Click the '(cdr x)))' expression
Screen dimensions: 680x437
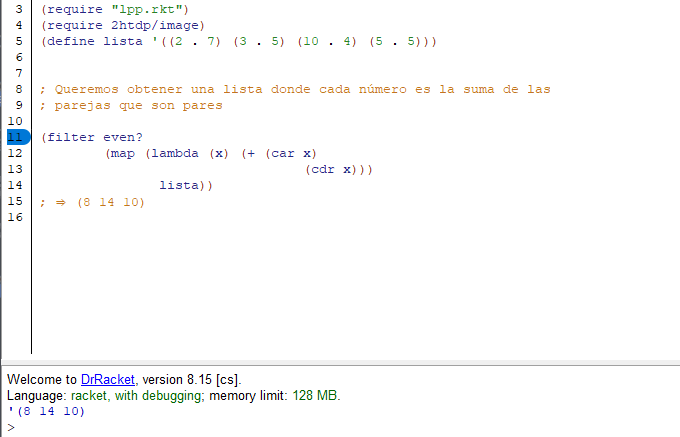(339, 170)
